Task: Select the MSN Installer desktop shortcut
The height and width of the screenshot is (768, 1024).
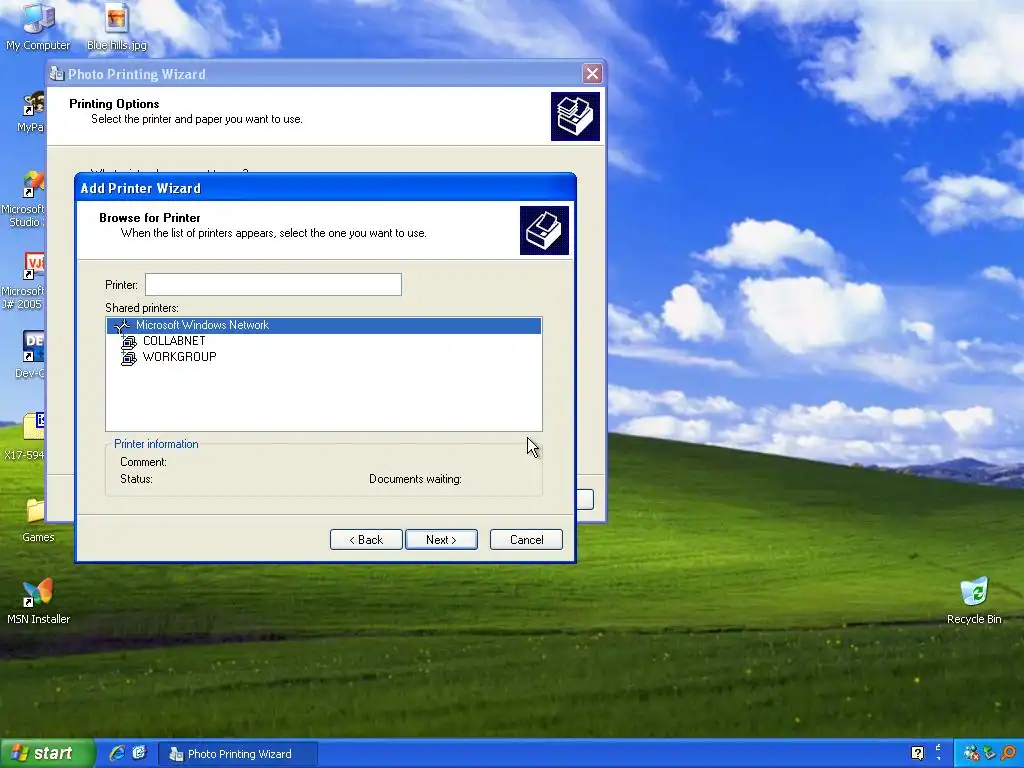Action: [38, 601]
